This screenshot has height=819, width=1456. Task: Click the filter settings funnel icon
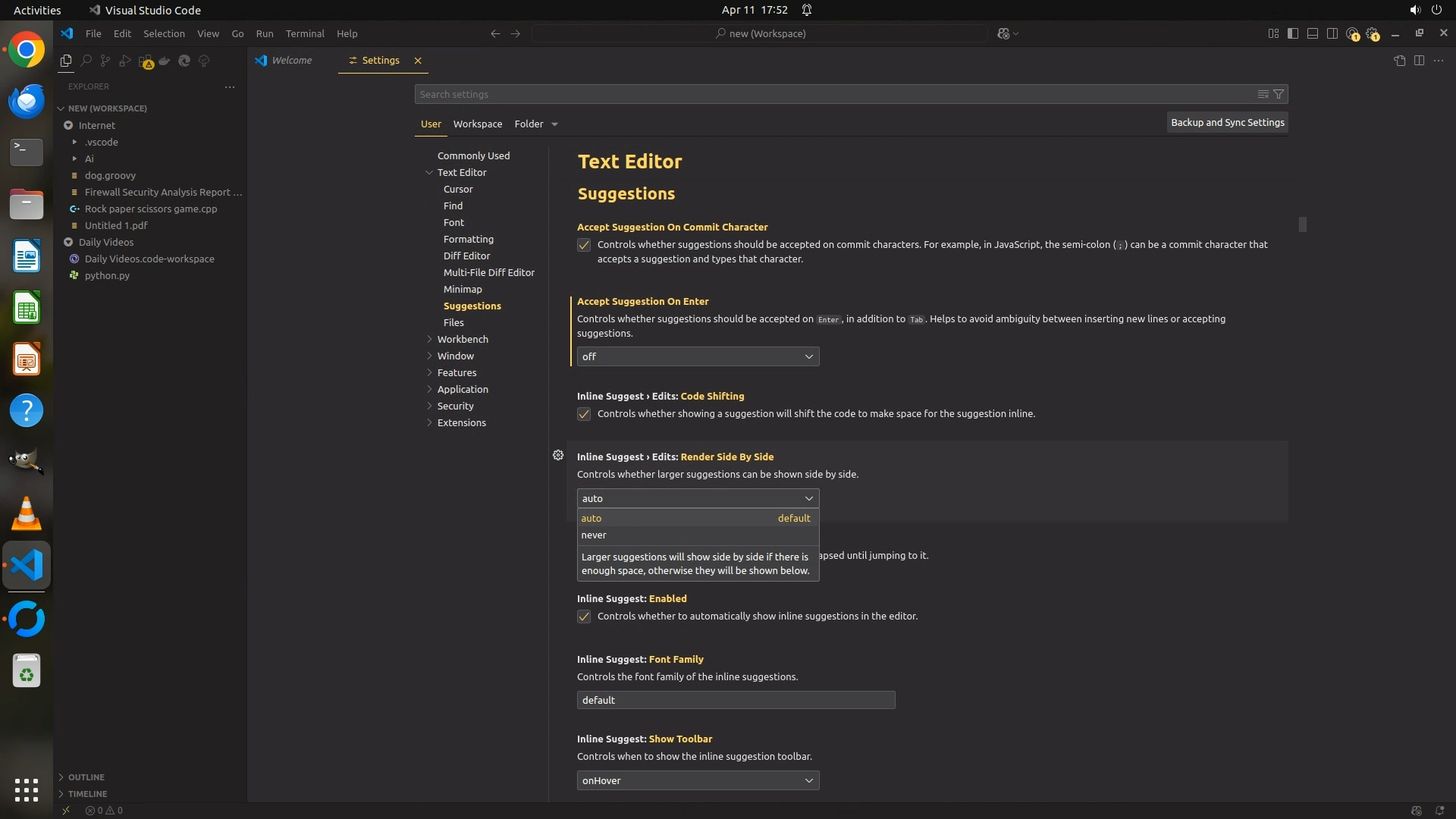click(x=1279, y=94)
